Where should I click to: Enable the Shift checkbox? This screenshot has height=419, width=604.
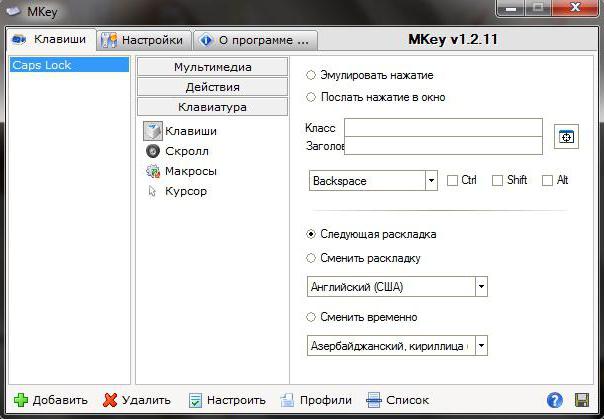tap(497, 180)
